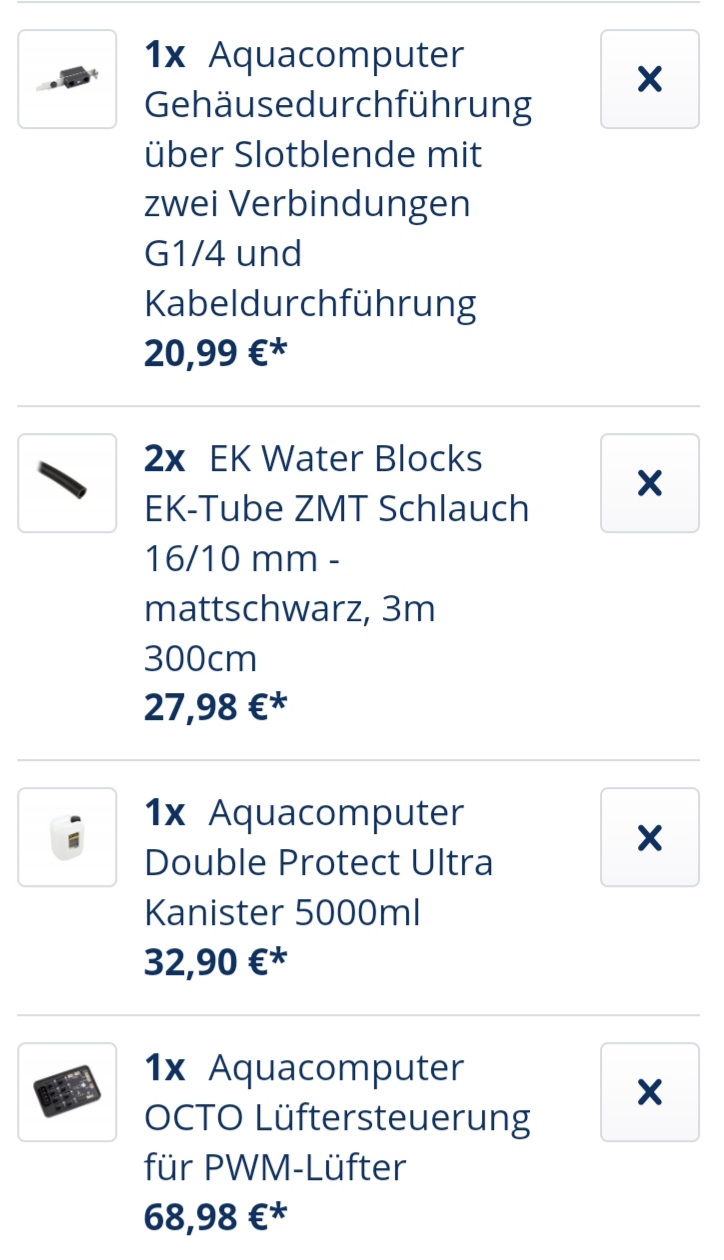This screenshot has height=1260, width=724.
Task: Remove the EK-Tube ZMT Schlauch item with the X
Action: (650, 483)
